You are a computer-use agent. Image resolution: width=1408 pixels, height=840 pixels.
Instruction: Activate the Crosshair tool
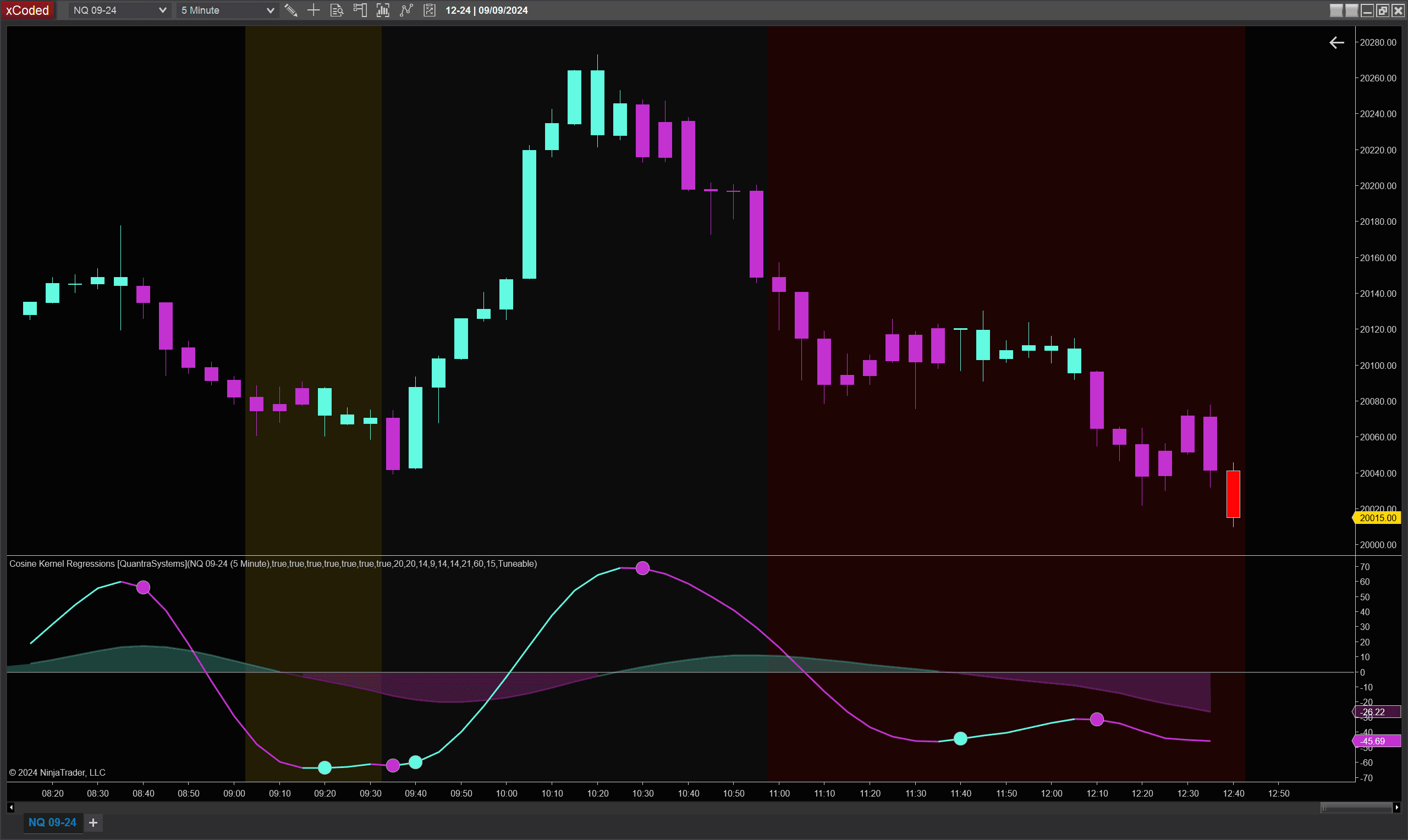coord(313,10)
